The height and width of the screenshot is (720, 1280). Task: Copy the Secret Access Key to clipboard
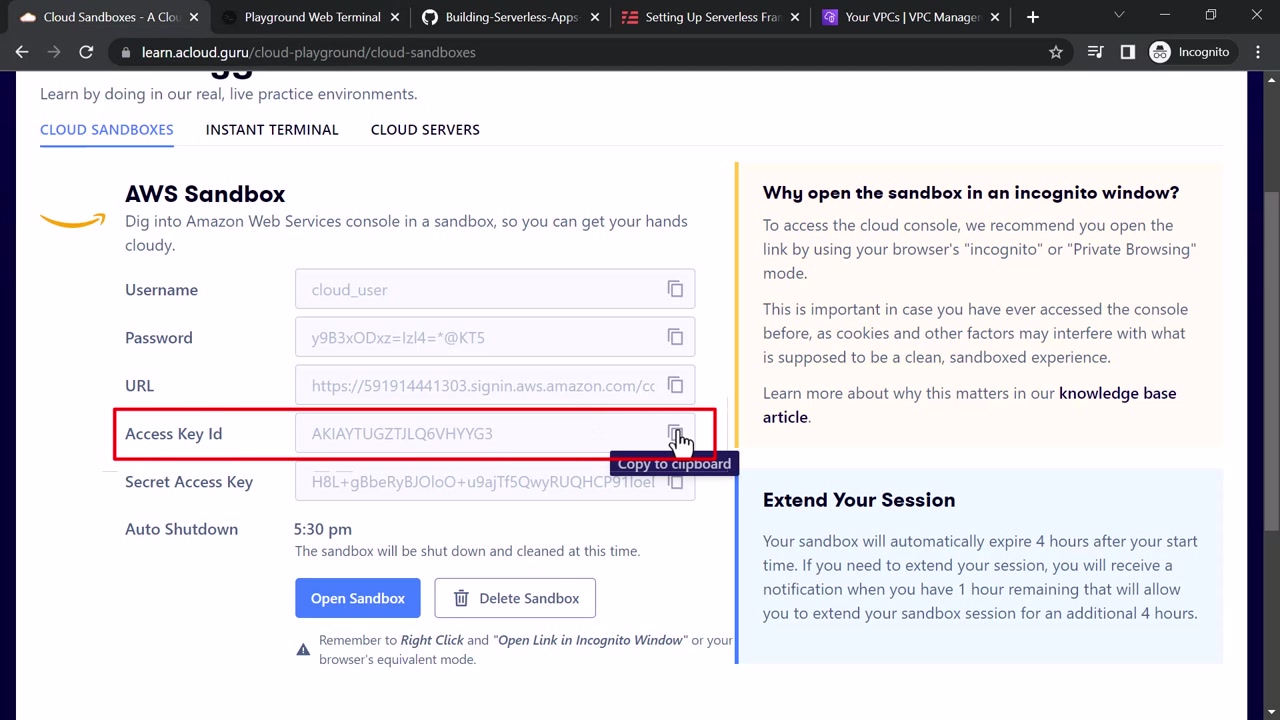coord(675,482)
